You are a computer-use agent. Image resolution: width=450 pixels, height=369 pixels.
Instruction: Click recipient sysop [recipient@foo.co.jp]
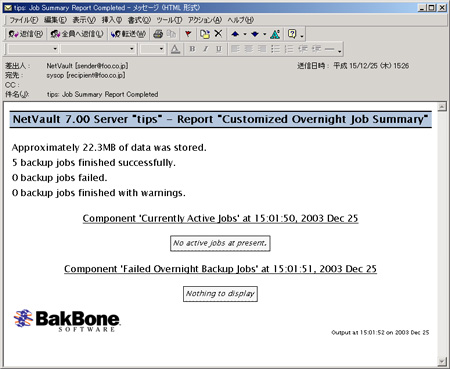tap(86, 75)
